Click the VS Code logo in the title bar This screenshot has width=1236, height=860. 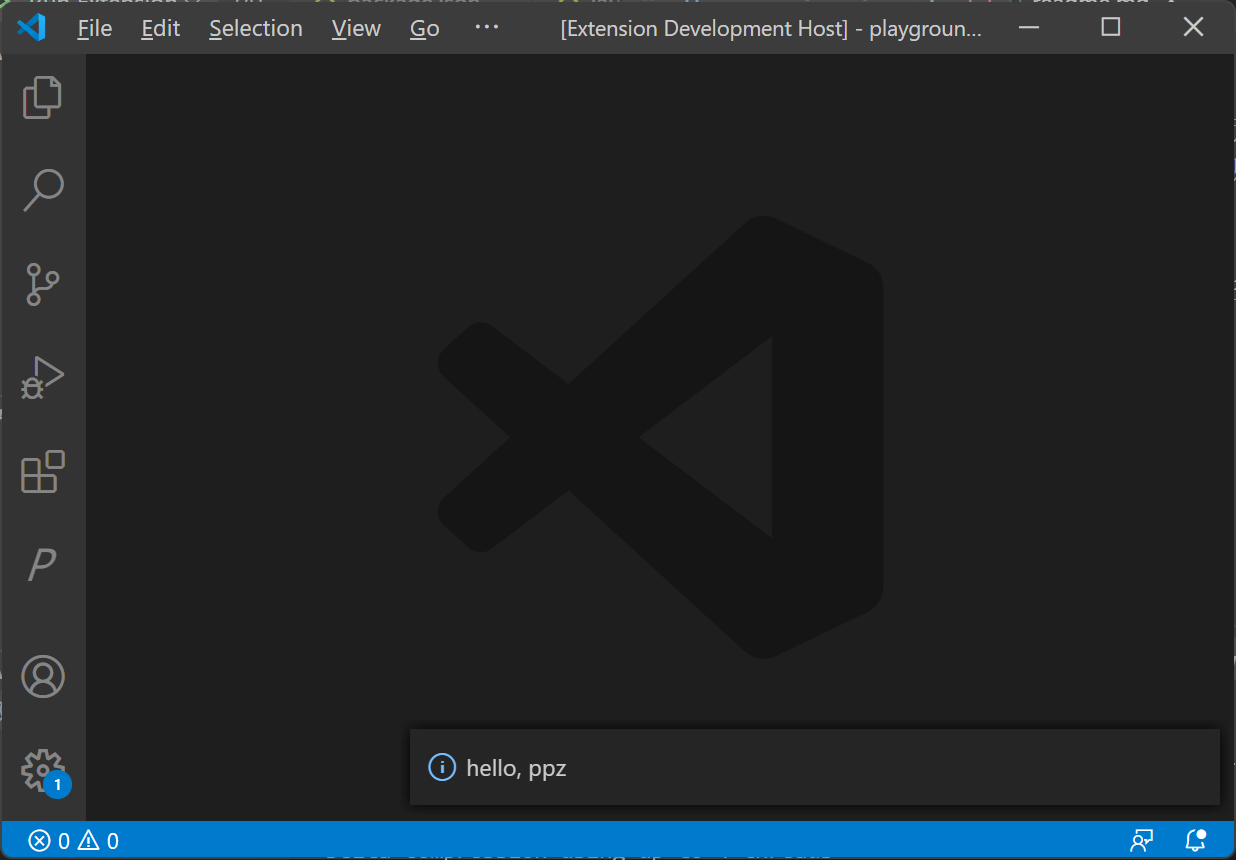[30, 27]
